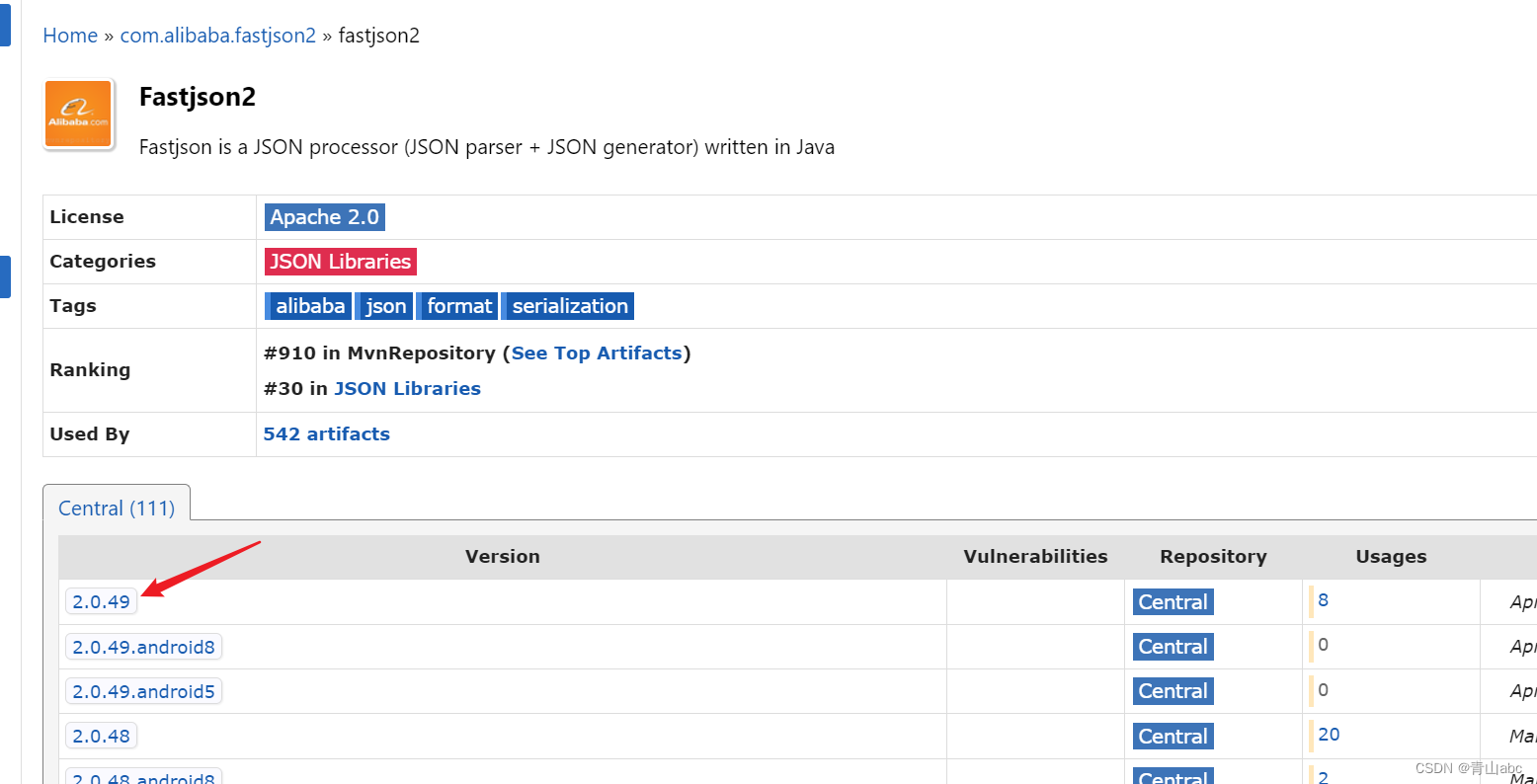This screenshot has width=1537, height=784.
Task: Open the JSON Libraries ranking link
Action: [x=407, y=388]
